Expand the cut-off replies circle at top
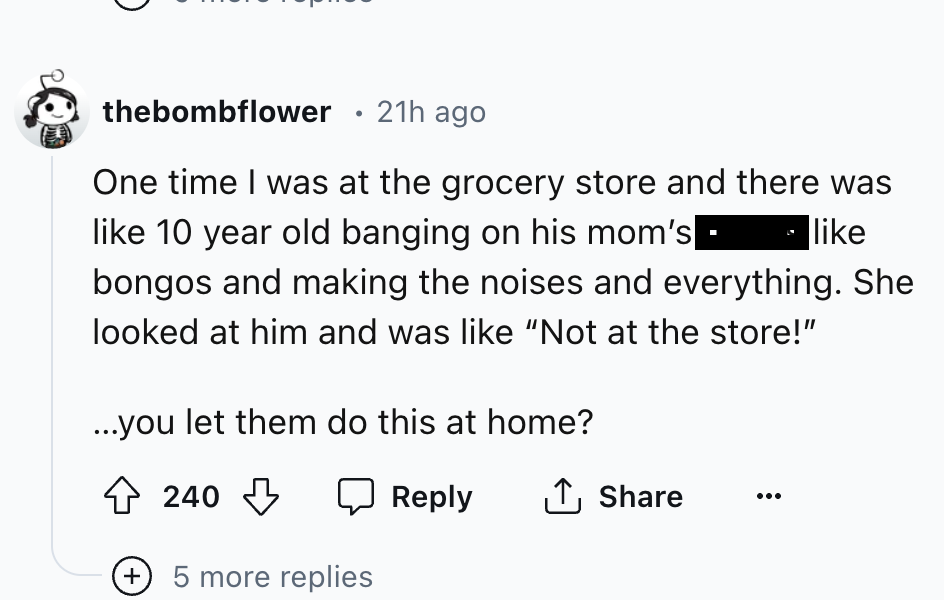Viewport: 944px width, 600px height. click(x=131, y=3)
